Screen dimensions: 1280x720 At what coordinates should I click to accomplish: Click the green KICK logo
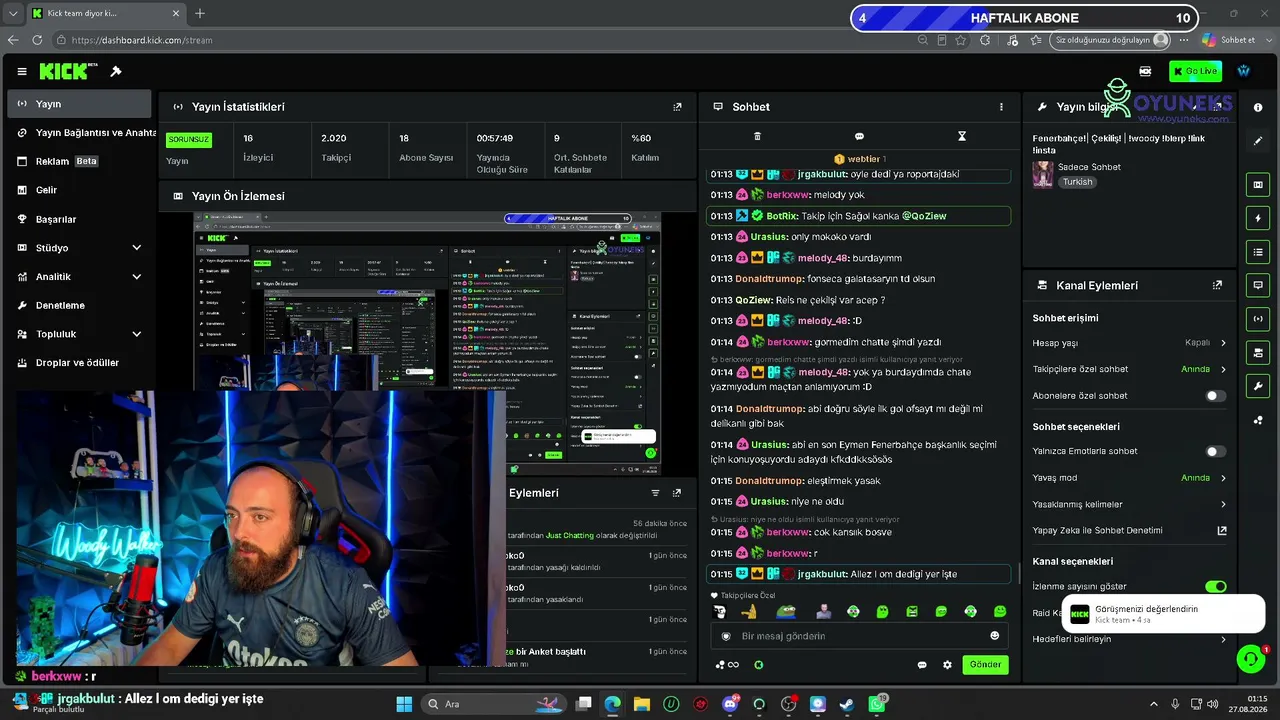point(63,71)
